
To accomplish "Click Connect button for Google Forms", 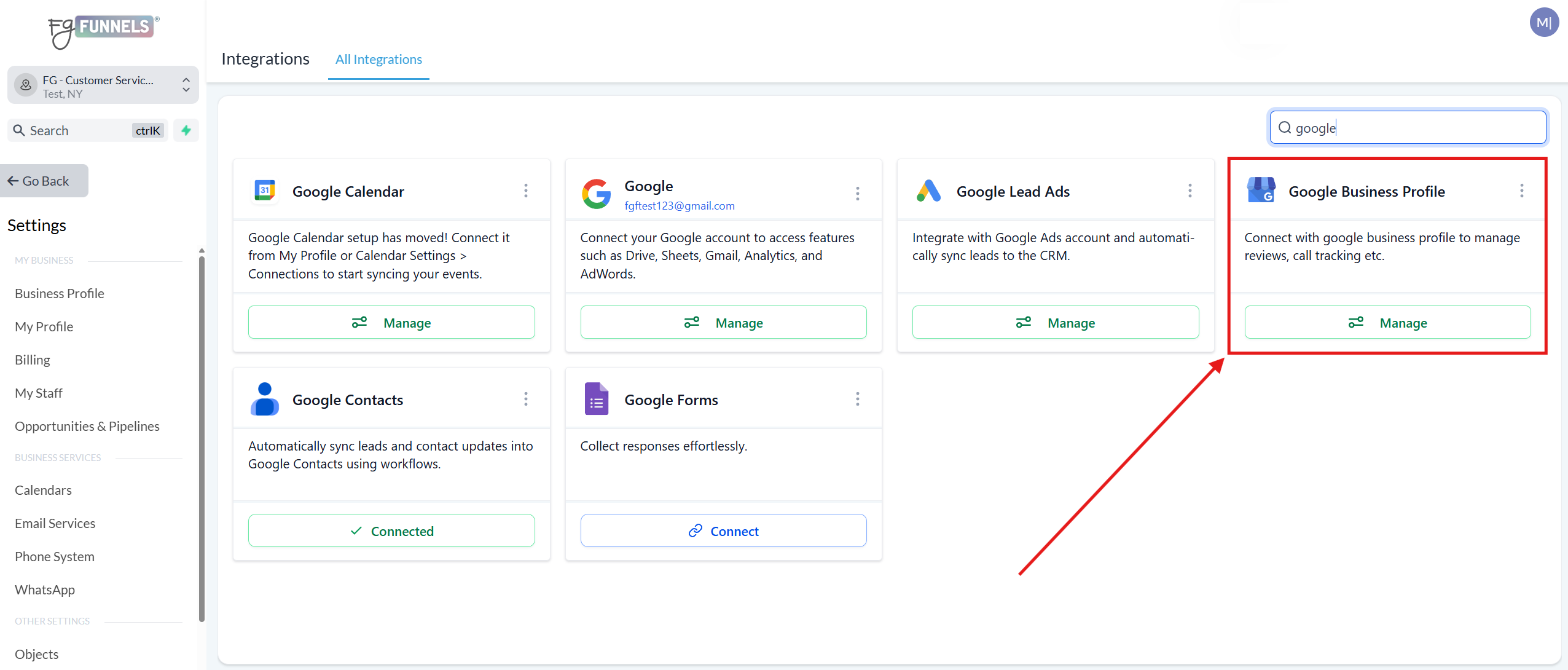I will point(723,530).
